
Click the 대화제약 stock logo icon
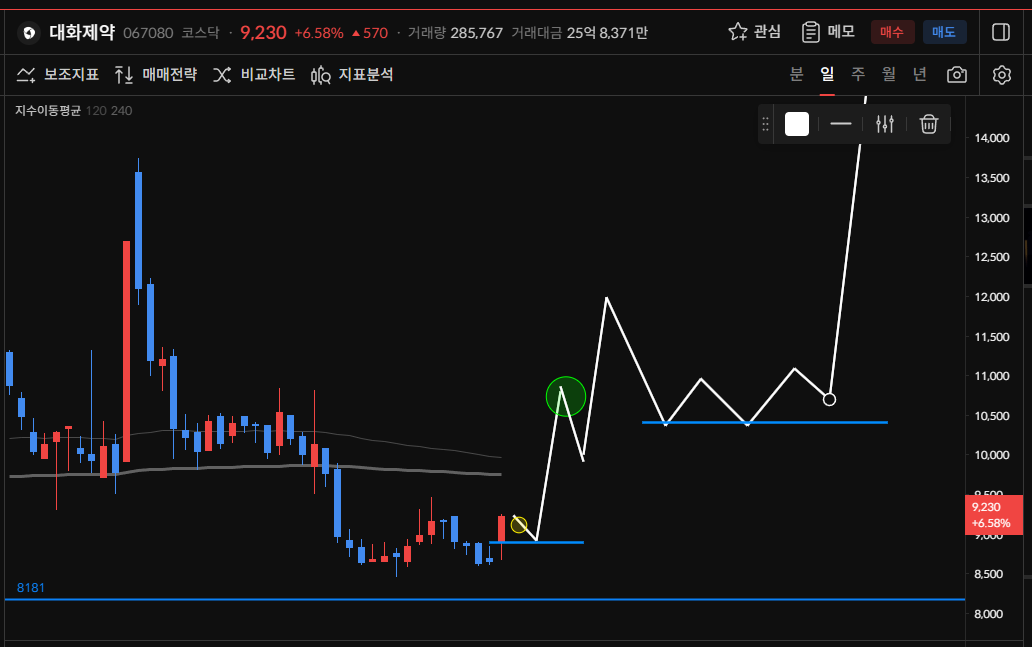coord(28,32)
